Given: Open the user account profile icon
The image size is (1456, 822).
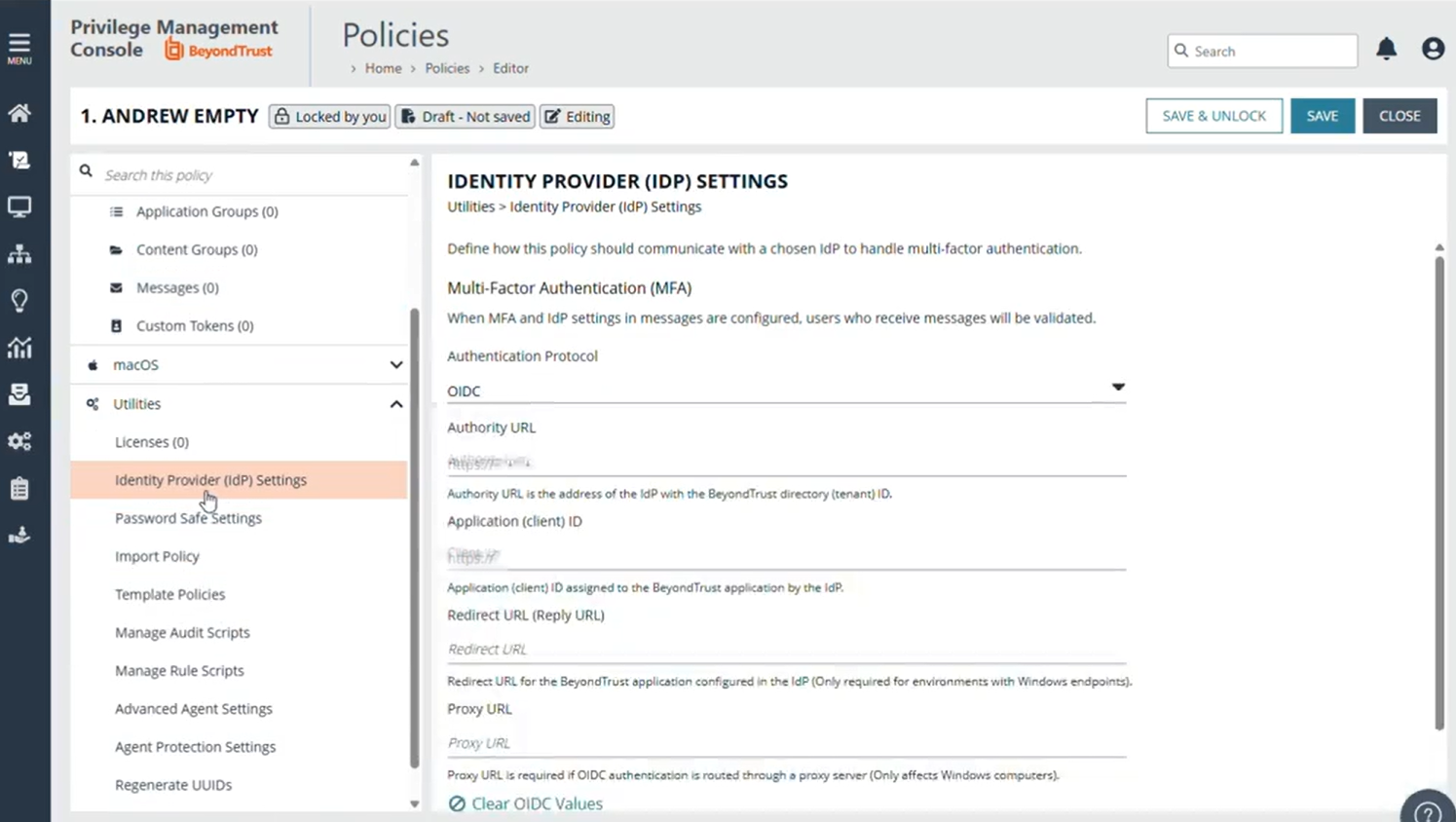Looking at the screenshot, I should click(x=1433, y=49).
